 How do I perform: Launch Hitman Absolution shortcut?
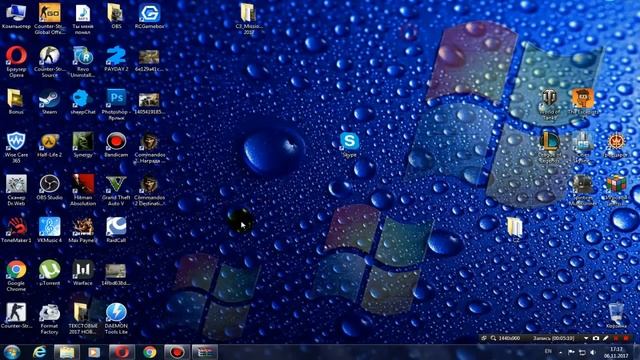83,190
